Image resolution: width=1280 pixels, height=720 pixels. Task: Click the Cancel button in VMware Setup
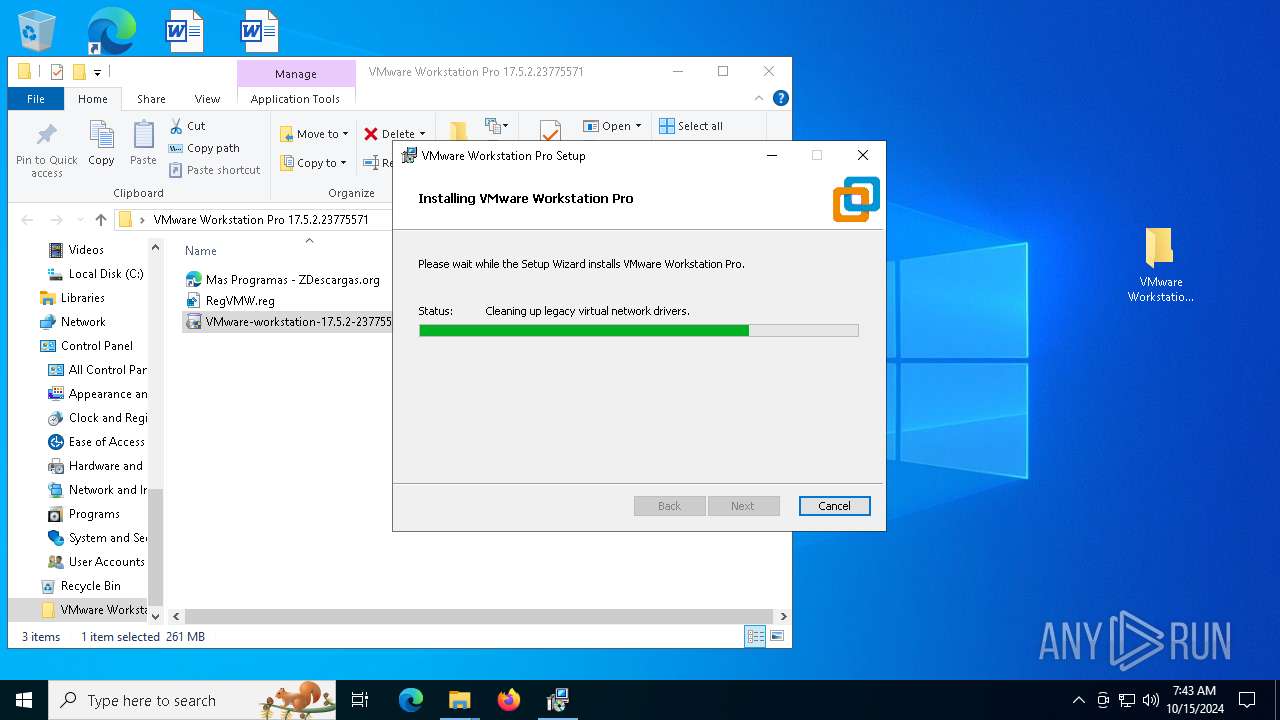pos(834,506)
